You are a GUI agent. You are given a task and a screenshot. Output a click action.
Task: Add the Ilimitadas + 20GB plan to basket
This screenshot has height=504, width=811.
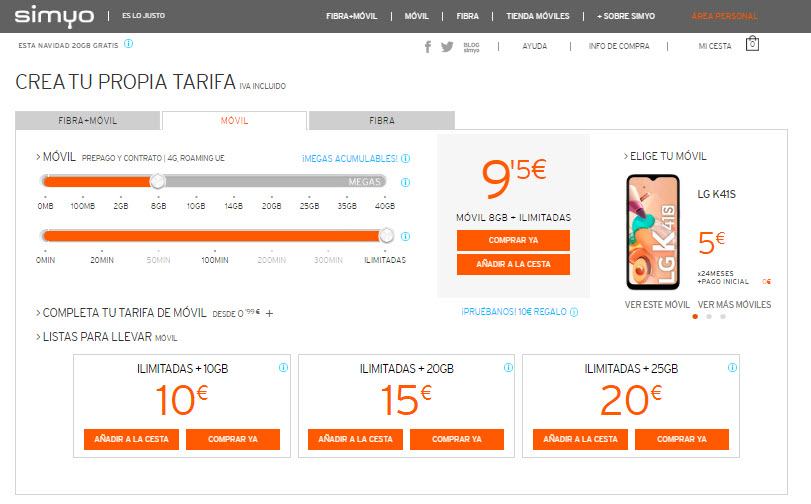click(356, 439)
